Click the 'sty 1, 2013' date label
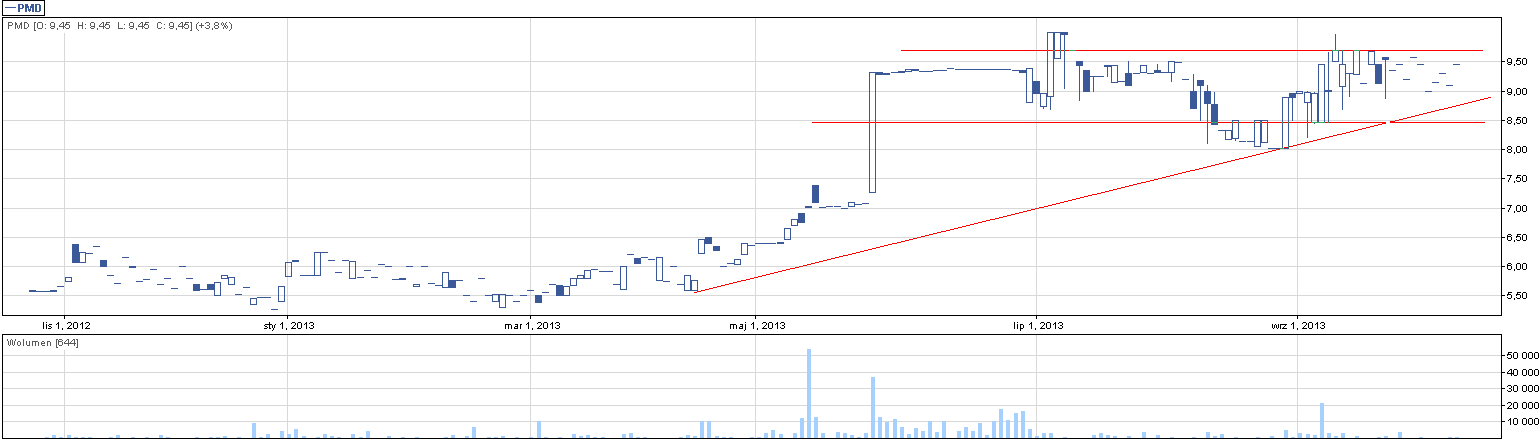The width and height of the screenshot is (1540, 442). coord(288,325)
